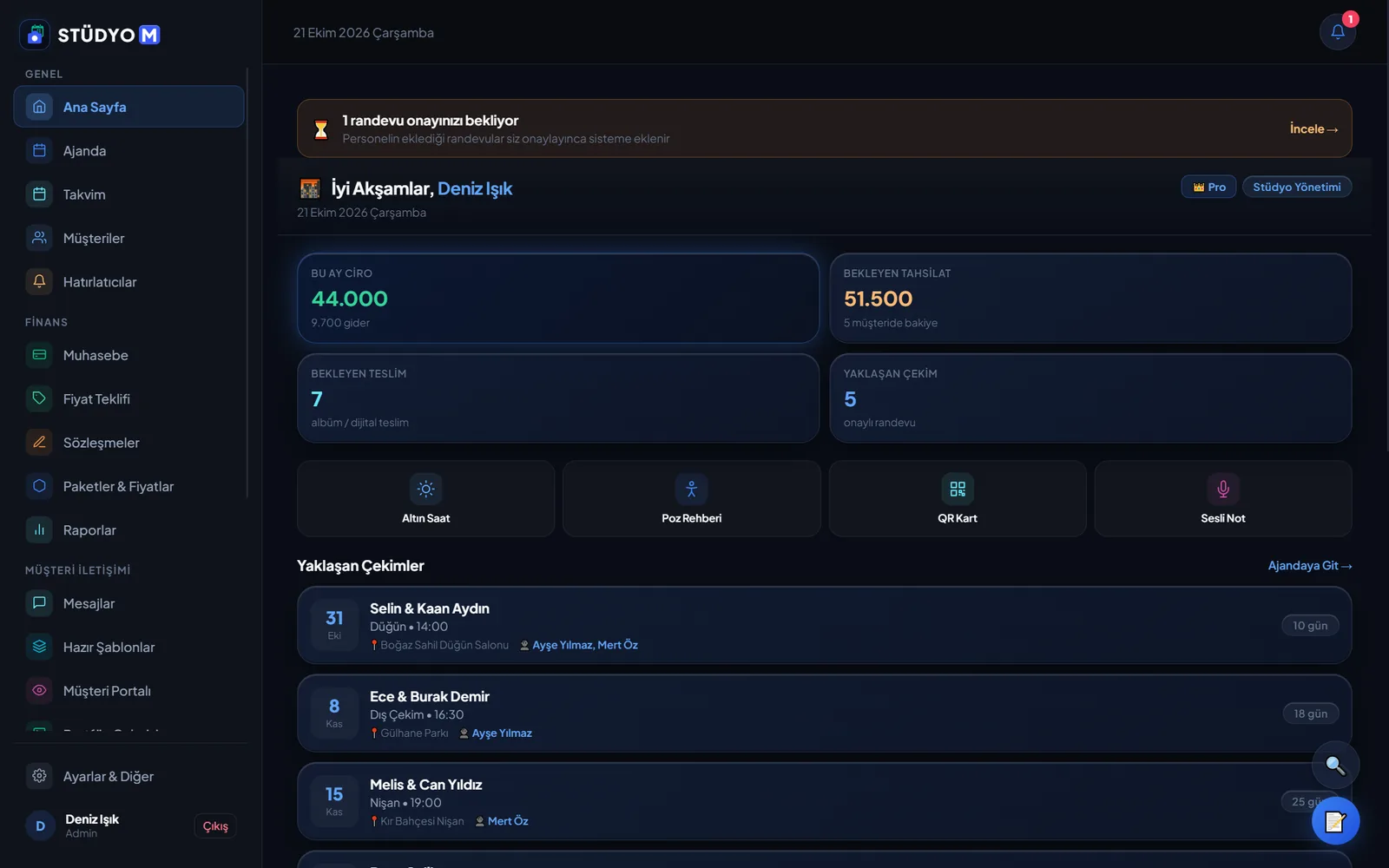Open the Poz Rehberi tool

pyautogui.click(x=691, y=498)
